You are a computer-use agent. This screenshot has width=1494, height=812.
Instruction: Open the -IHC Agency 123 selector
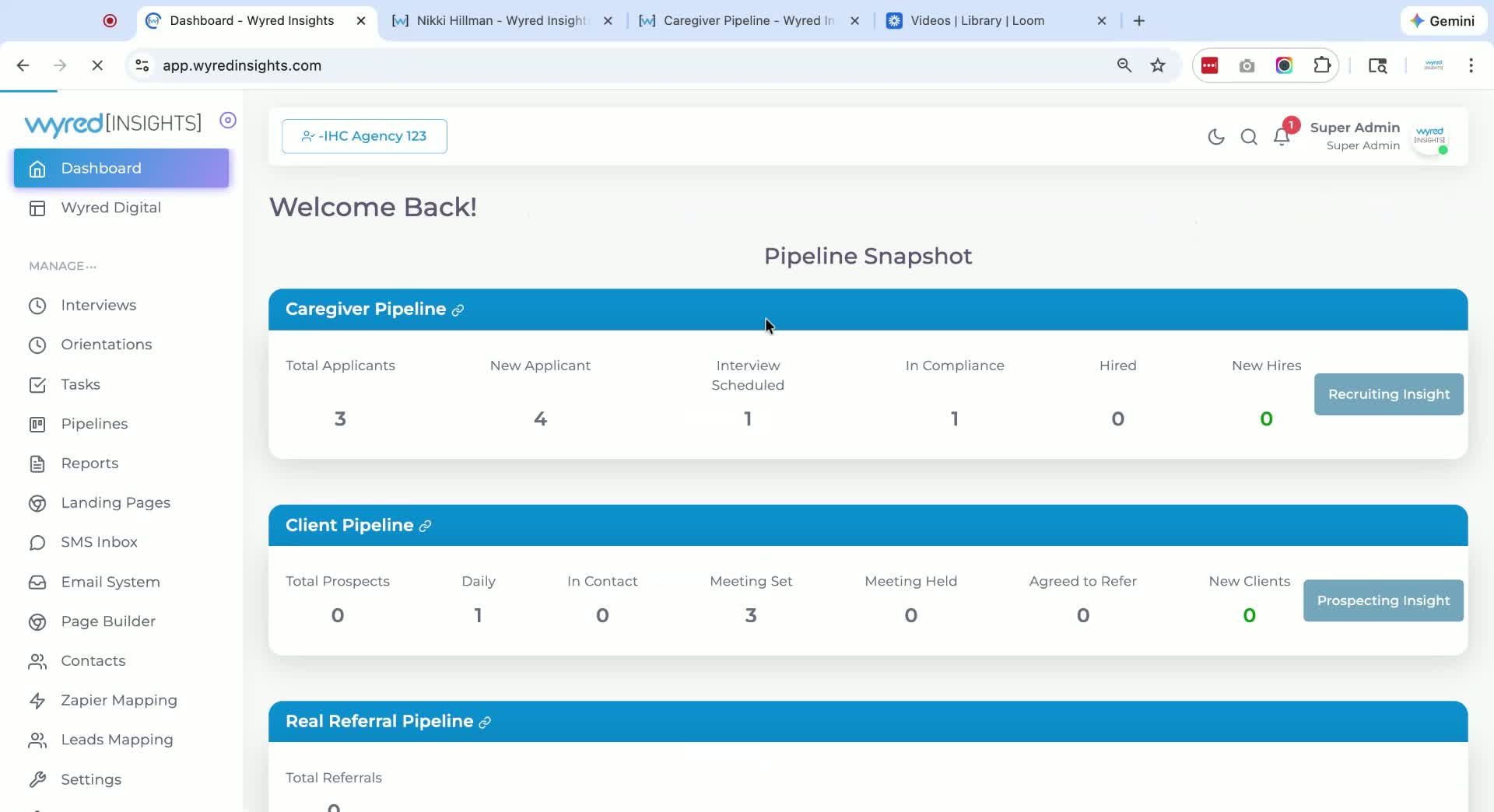pyautogui.click(x=364, y=136)
